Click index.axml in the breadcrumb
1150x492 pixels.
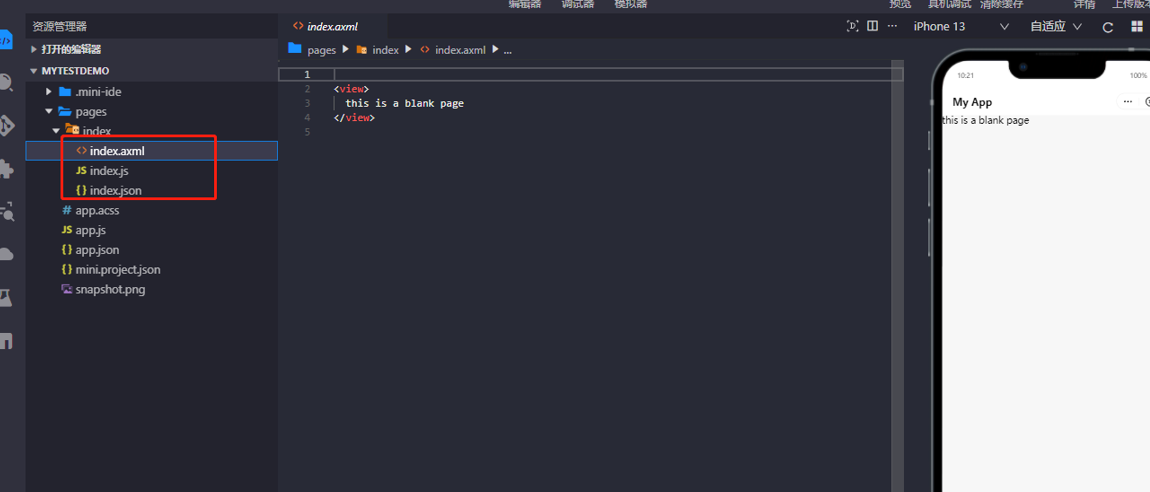pos(460,51)
